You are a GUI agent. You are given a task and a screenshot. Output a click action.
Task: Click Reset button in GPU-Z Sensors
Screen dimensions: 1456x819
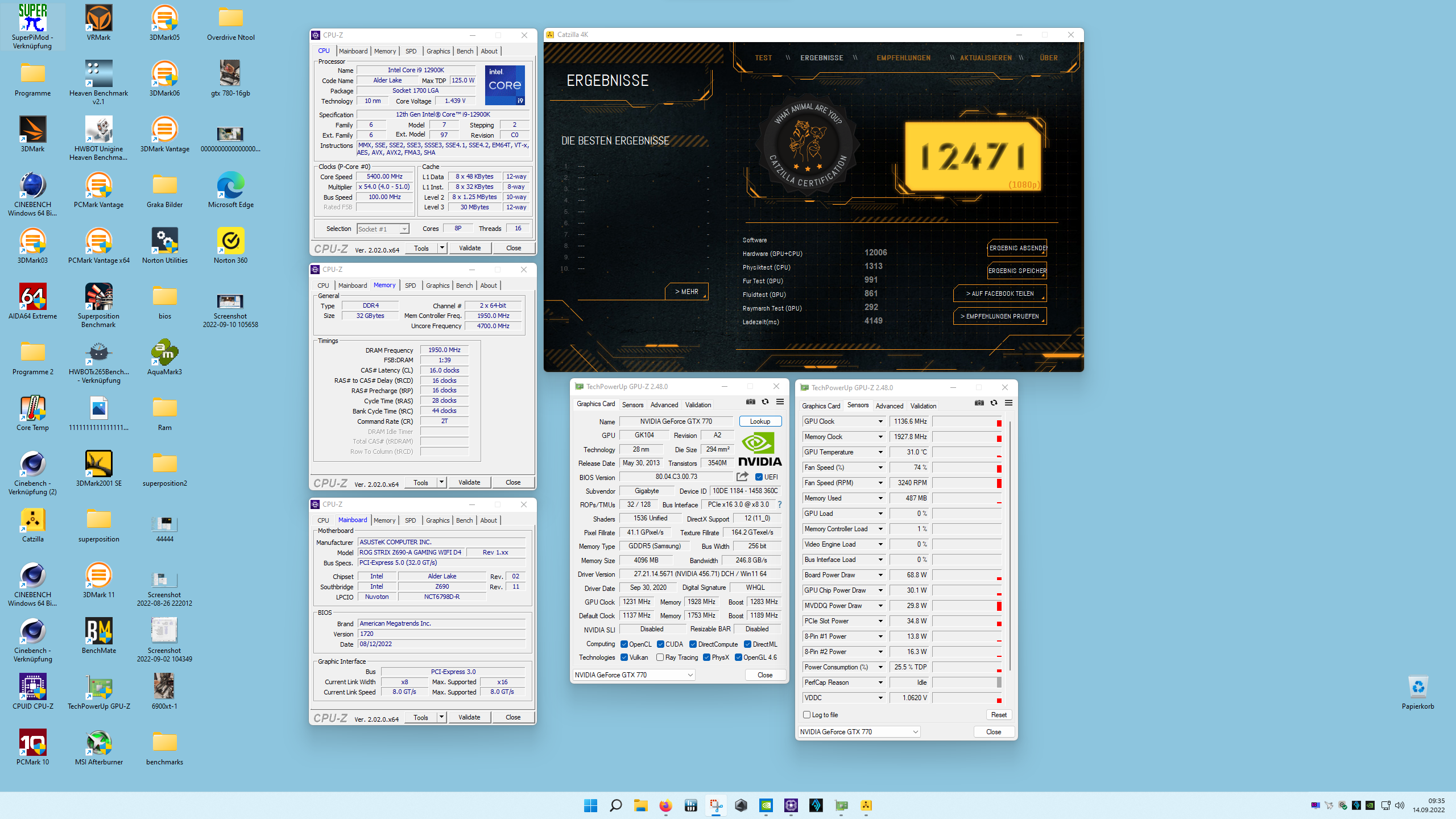(x=999, y=715)
